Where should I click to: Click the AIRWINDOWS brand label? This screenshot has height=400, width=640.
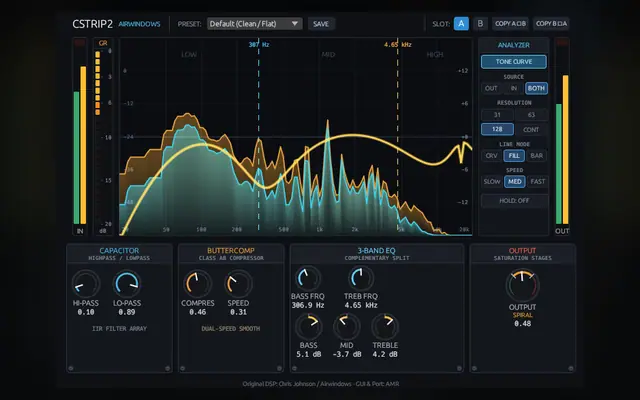(139, 24)
